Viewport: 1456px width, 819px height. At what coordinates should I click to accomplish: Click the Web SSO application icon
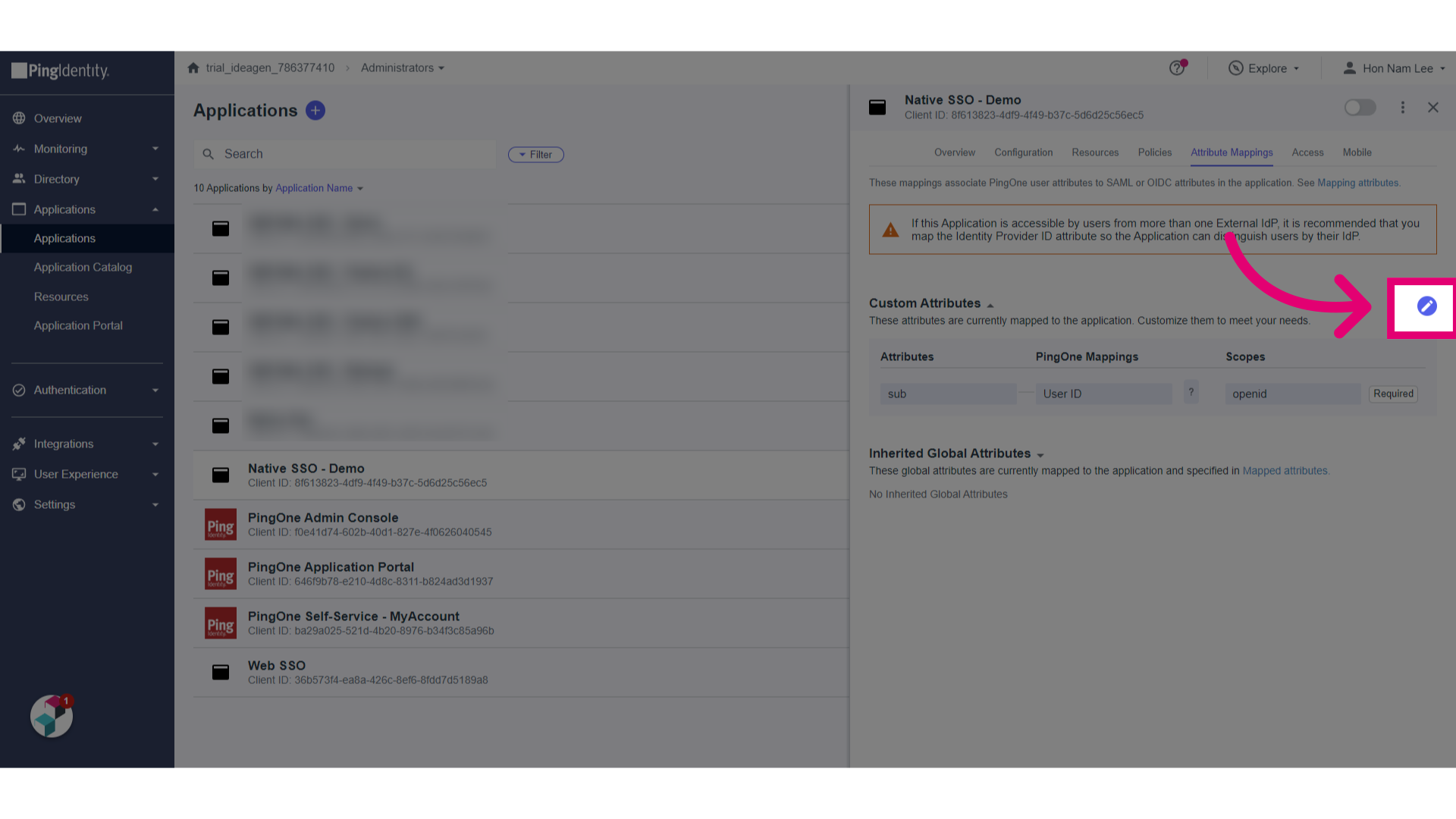pyautogui.click(x=221, y=672)
